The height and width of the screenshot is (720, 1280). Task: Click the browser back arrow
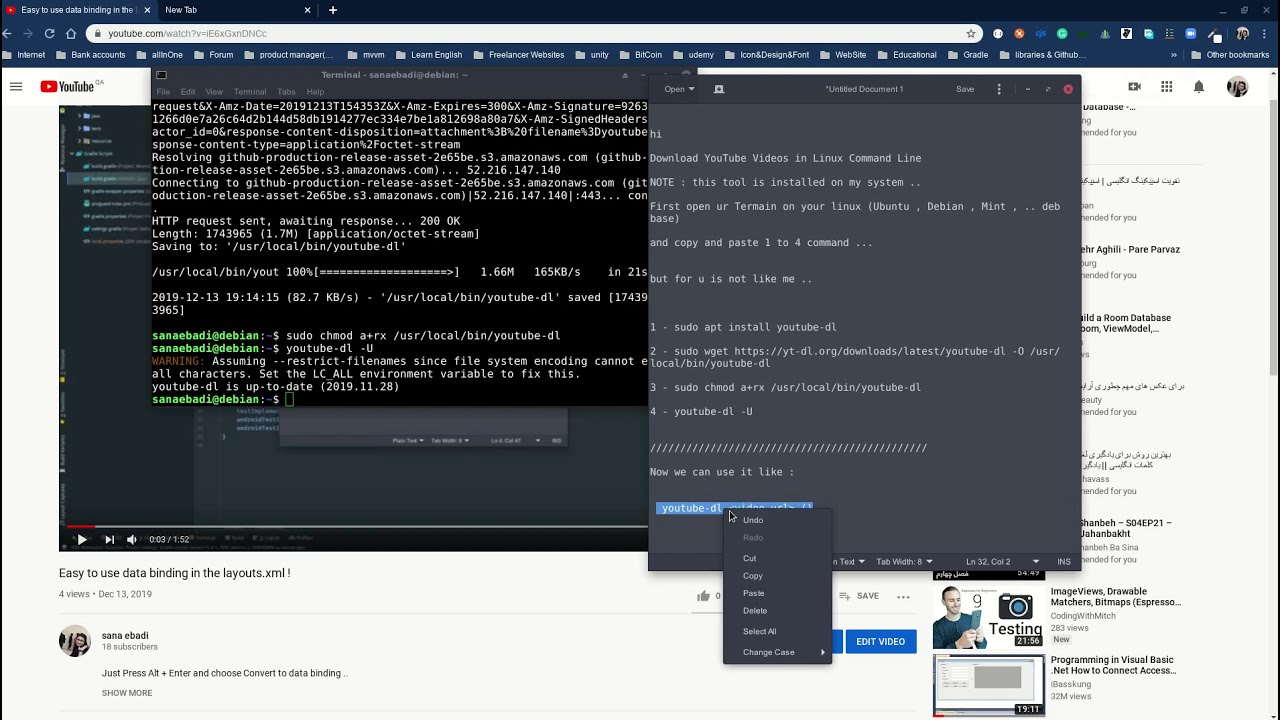tap(8, 33)
